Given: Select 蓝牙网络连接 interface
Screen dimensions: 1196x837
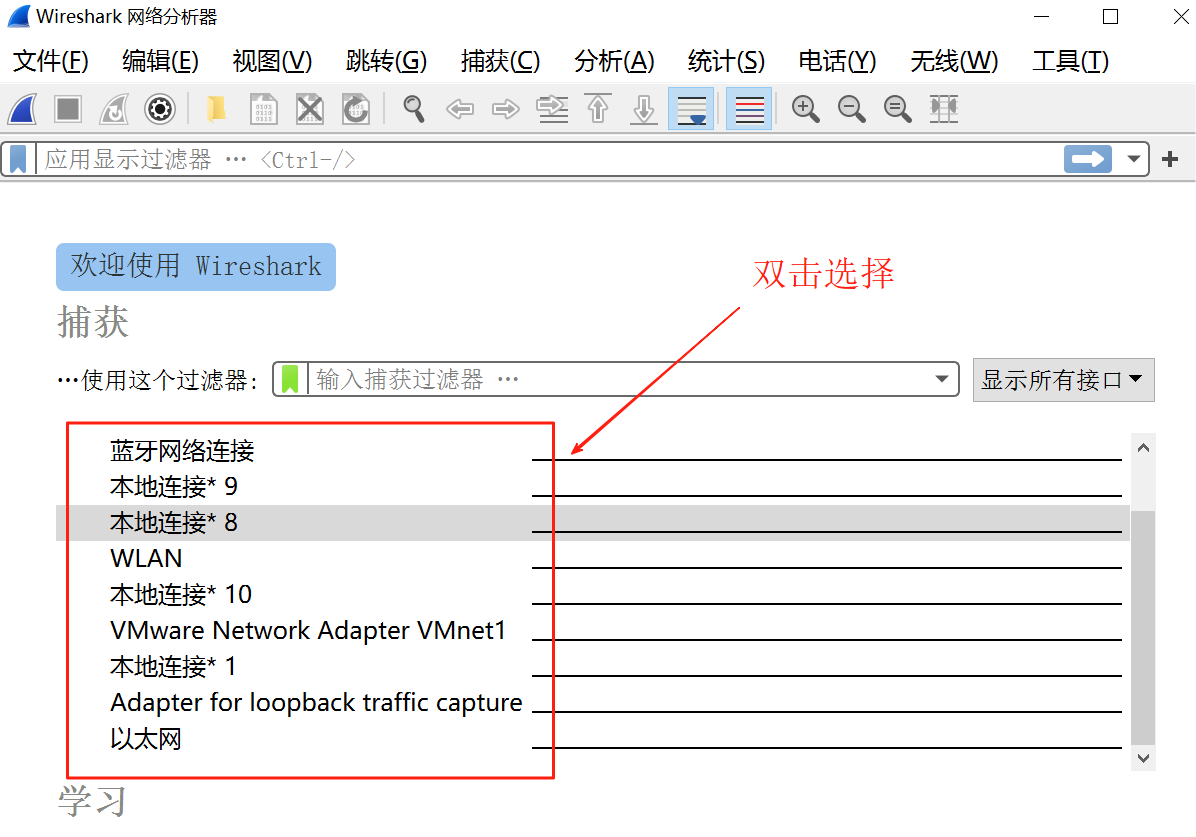Looking at the screenshot, I should pos(593,451).
